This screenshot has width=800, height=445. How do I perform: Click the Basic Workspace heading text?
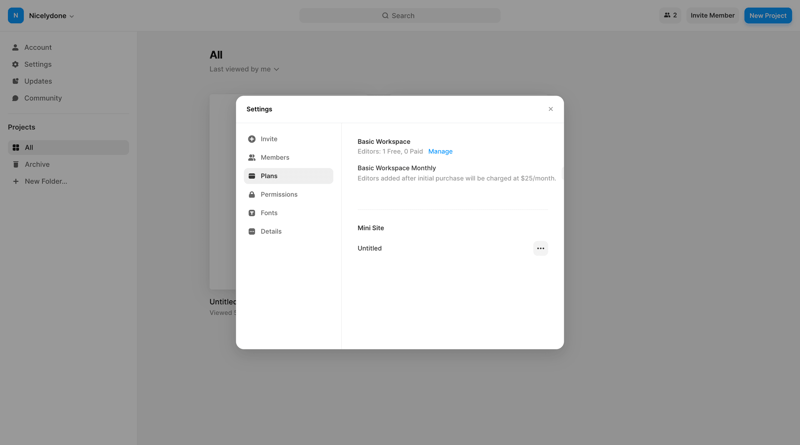coord(384,141)
